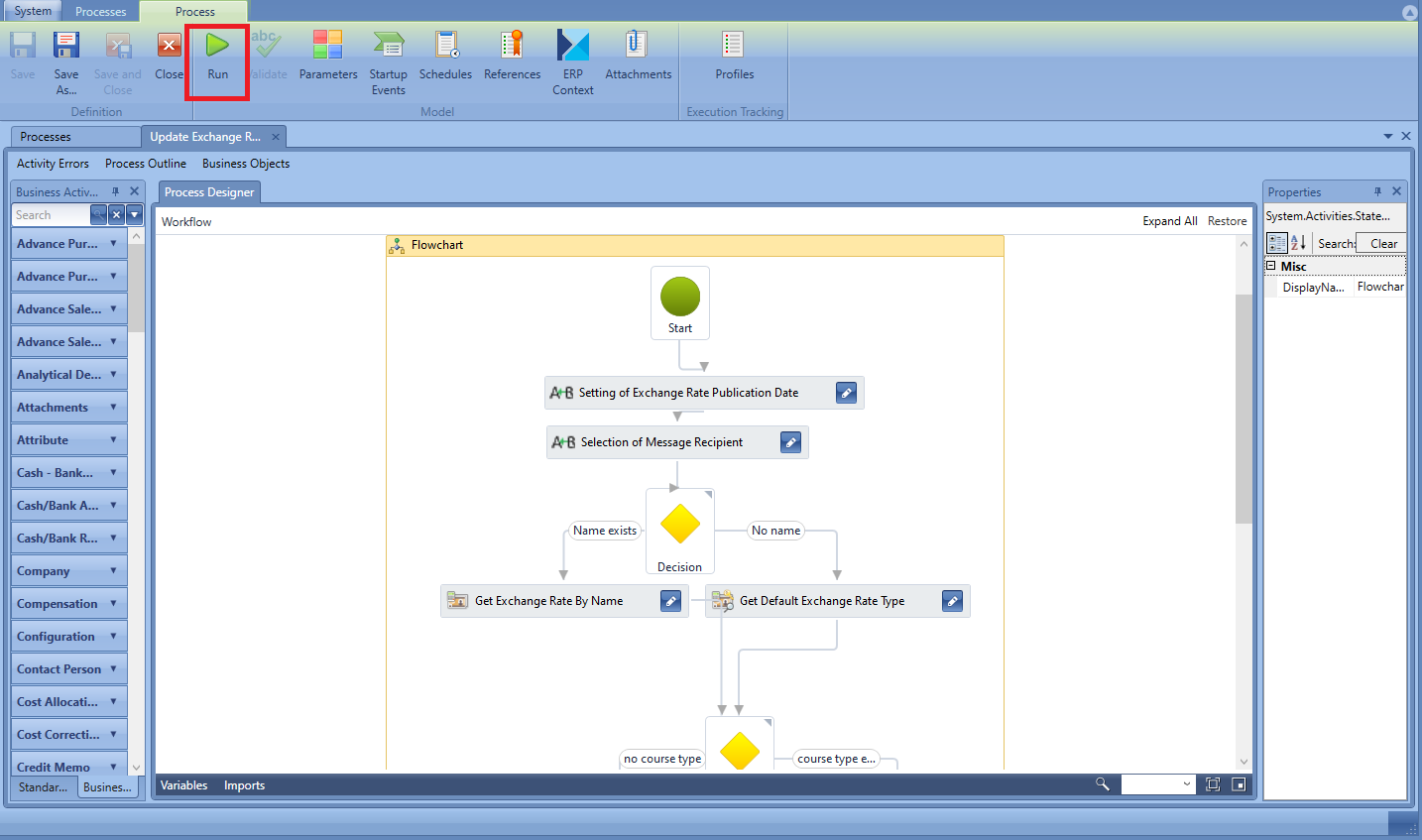
Task: Switch to the System ribbon tab
Action: pos(33,11)
